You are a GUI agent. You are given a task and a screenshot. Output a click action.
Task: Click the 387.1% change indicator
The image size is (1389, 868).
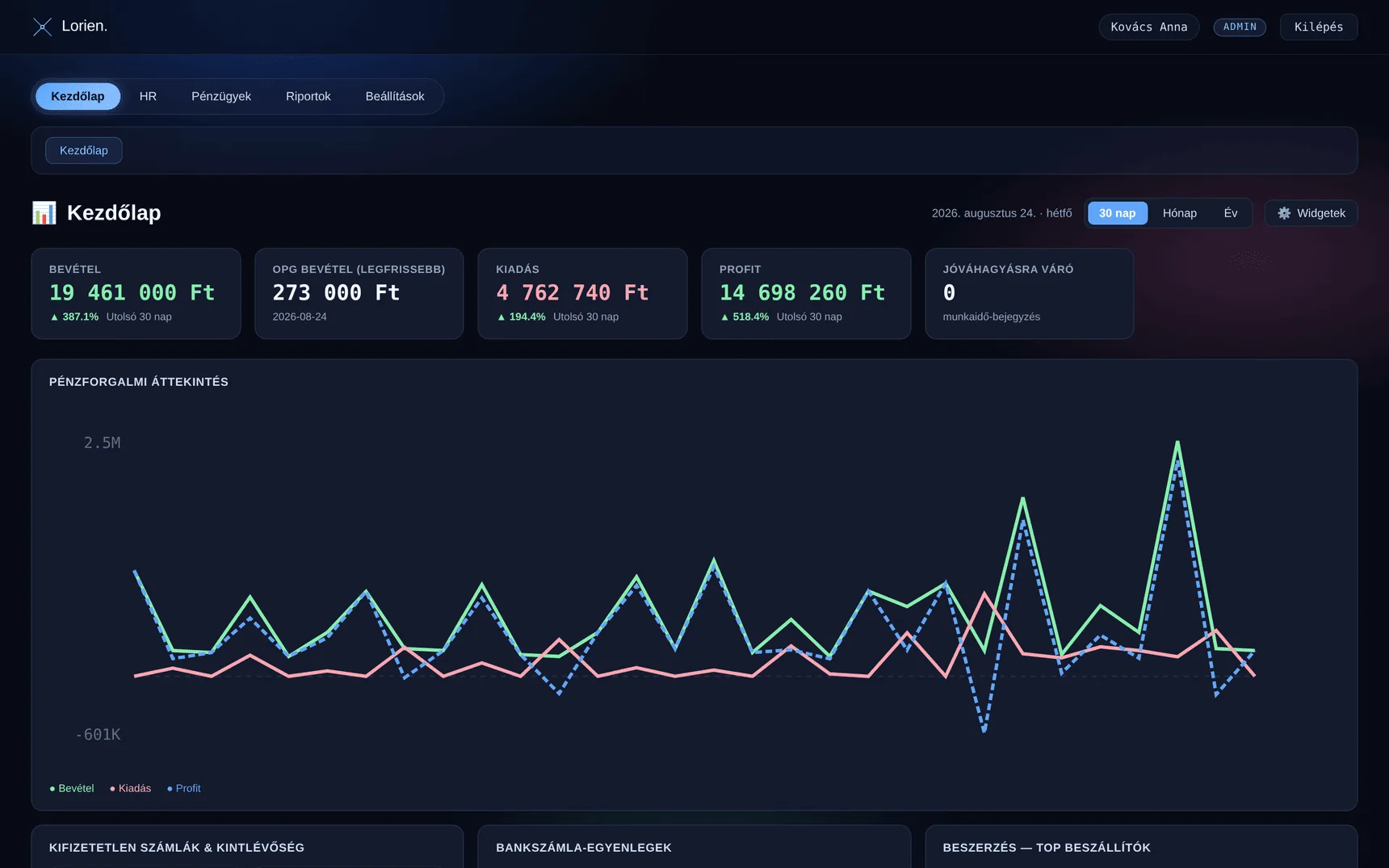pos(74,317)
